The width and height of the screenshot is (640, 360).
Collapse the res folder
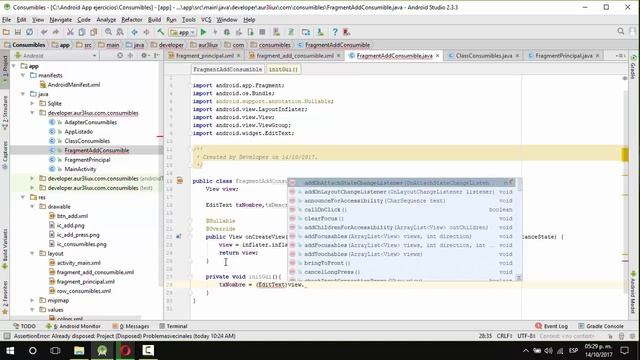tap(23, 197)
